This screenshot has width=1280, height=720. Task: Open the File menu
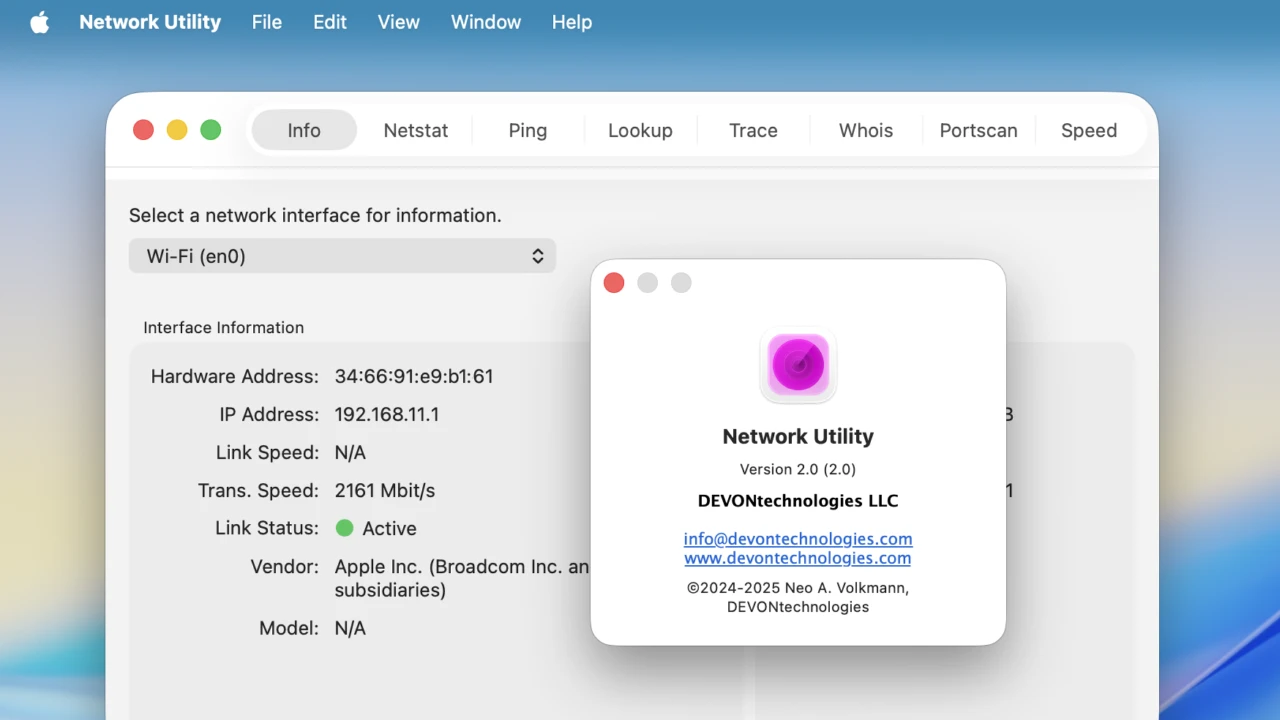pos(266,22)
